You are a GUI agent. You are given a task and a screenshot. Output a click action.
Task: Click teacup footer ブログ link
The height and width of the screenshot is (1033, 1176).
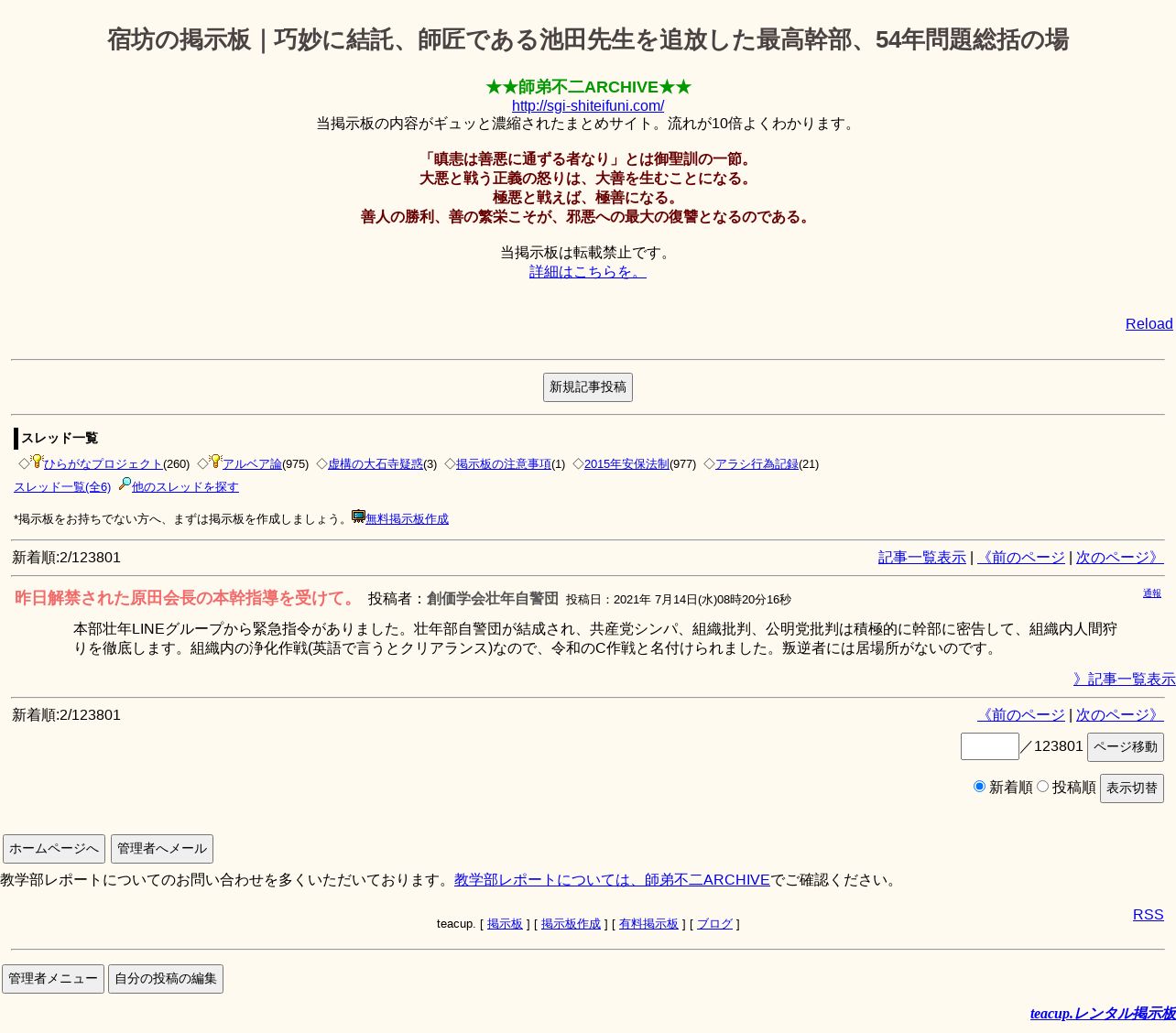coord(714,924)
